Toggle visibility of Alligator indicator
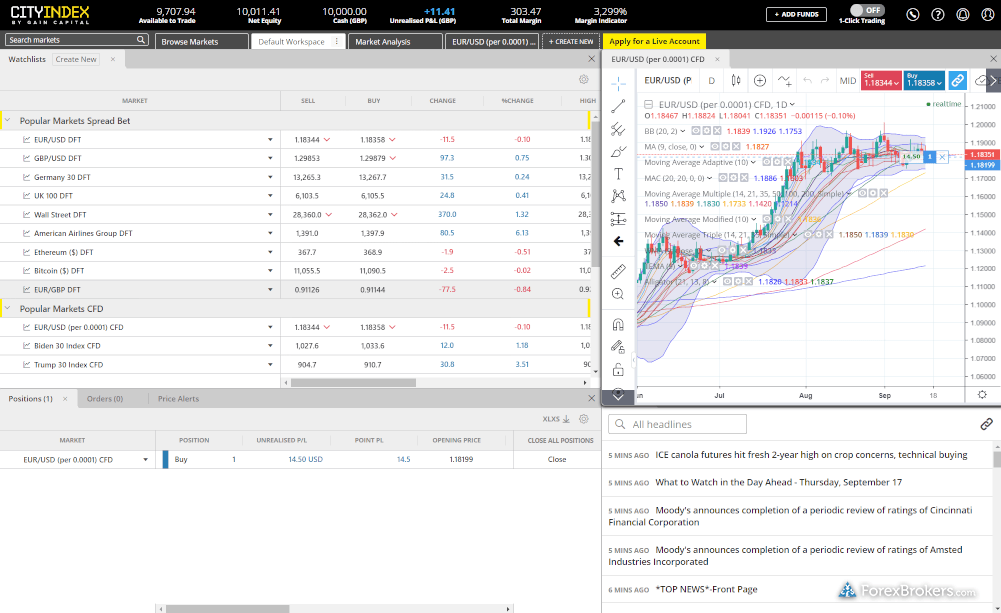The image size is (1001, 613). click(728, 282)
